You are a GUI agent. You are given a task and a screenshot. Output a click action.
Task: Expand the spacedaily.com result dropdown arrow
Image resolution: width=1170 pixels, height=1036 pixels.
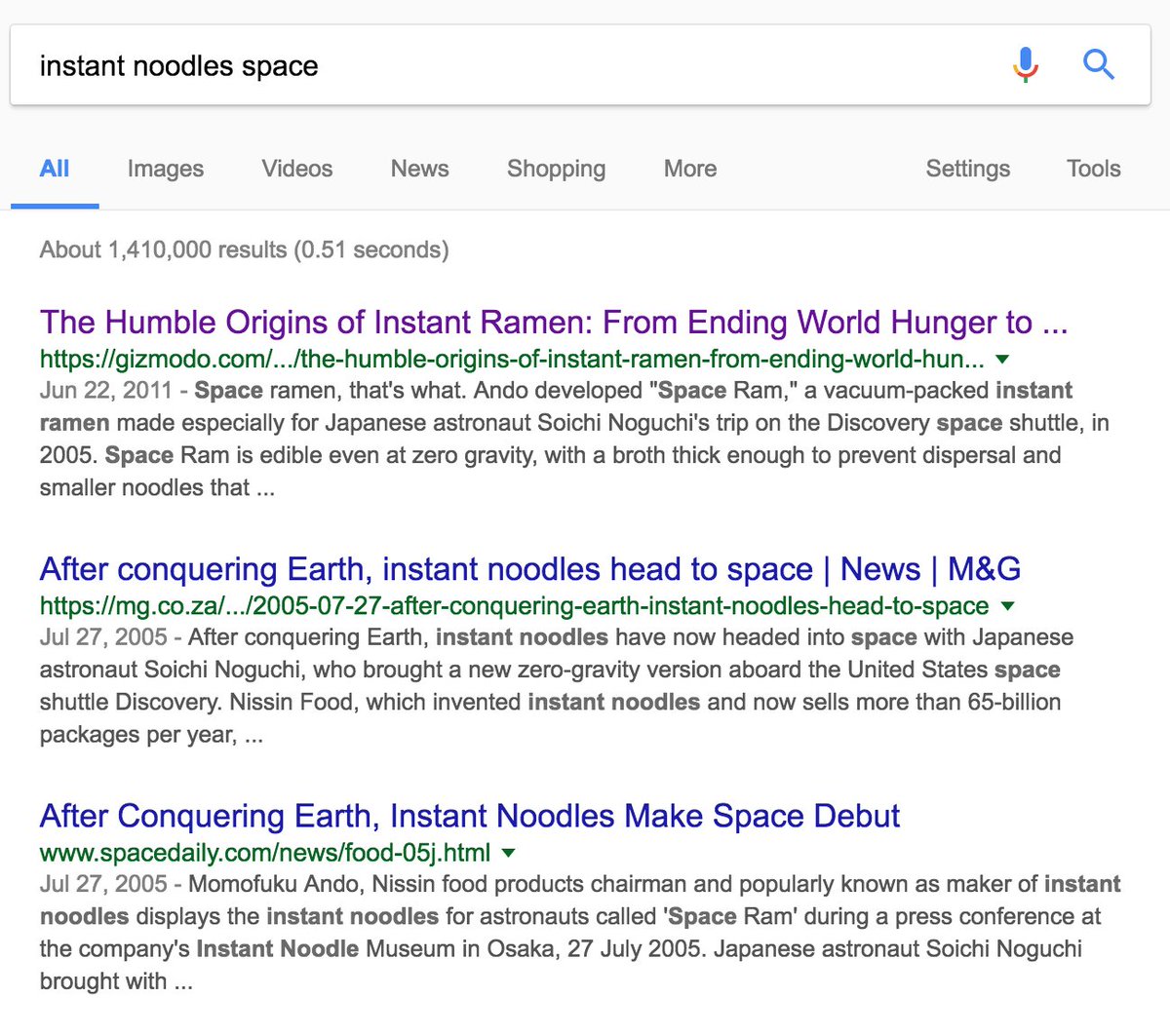pos(508,853)
